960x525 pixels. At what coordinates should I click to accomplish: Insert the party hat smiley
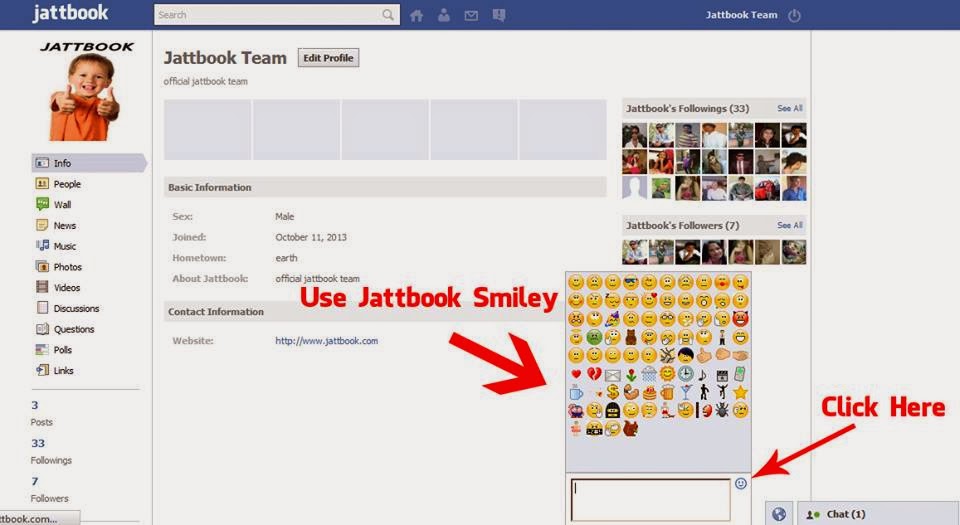coord(613,319)
